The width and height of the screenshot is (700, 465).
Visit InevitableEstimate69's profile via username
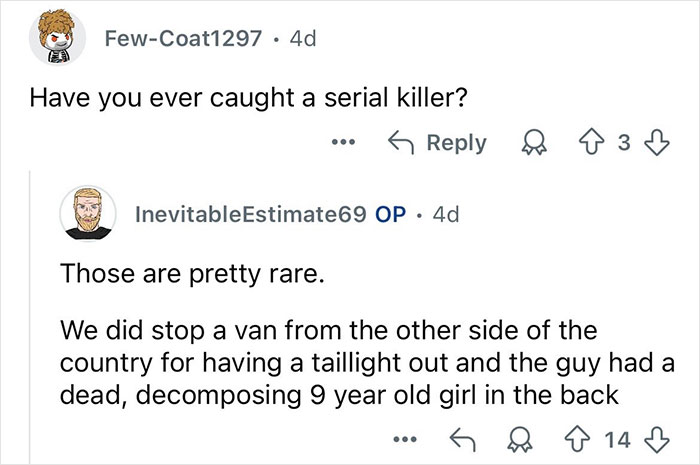pos(251,216)
